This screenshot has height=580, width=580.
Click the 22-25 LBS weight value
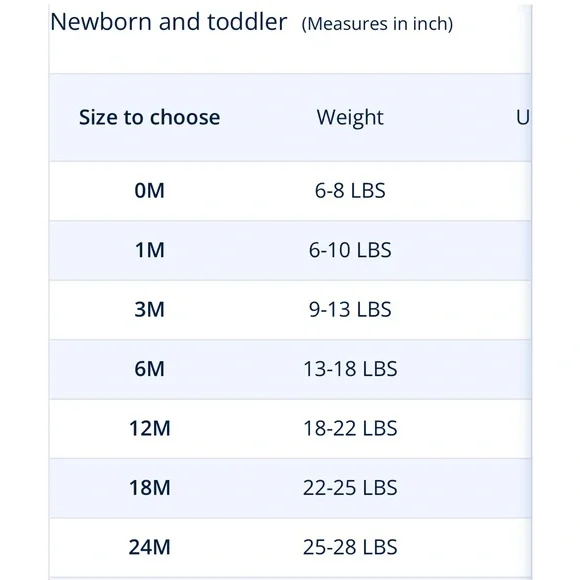tap(350, 488)
